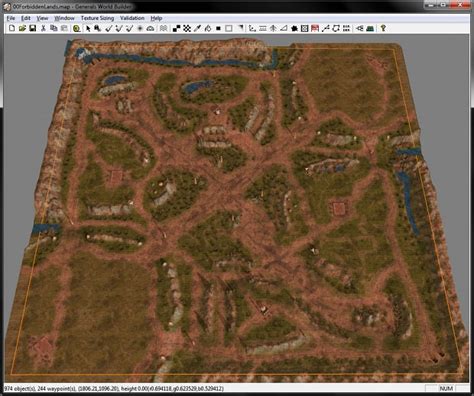Choose the hand with magnifier tool
Screen dimensions: 474x396
98,29
